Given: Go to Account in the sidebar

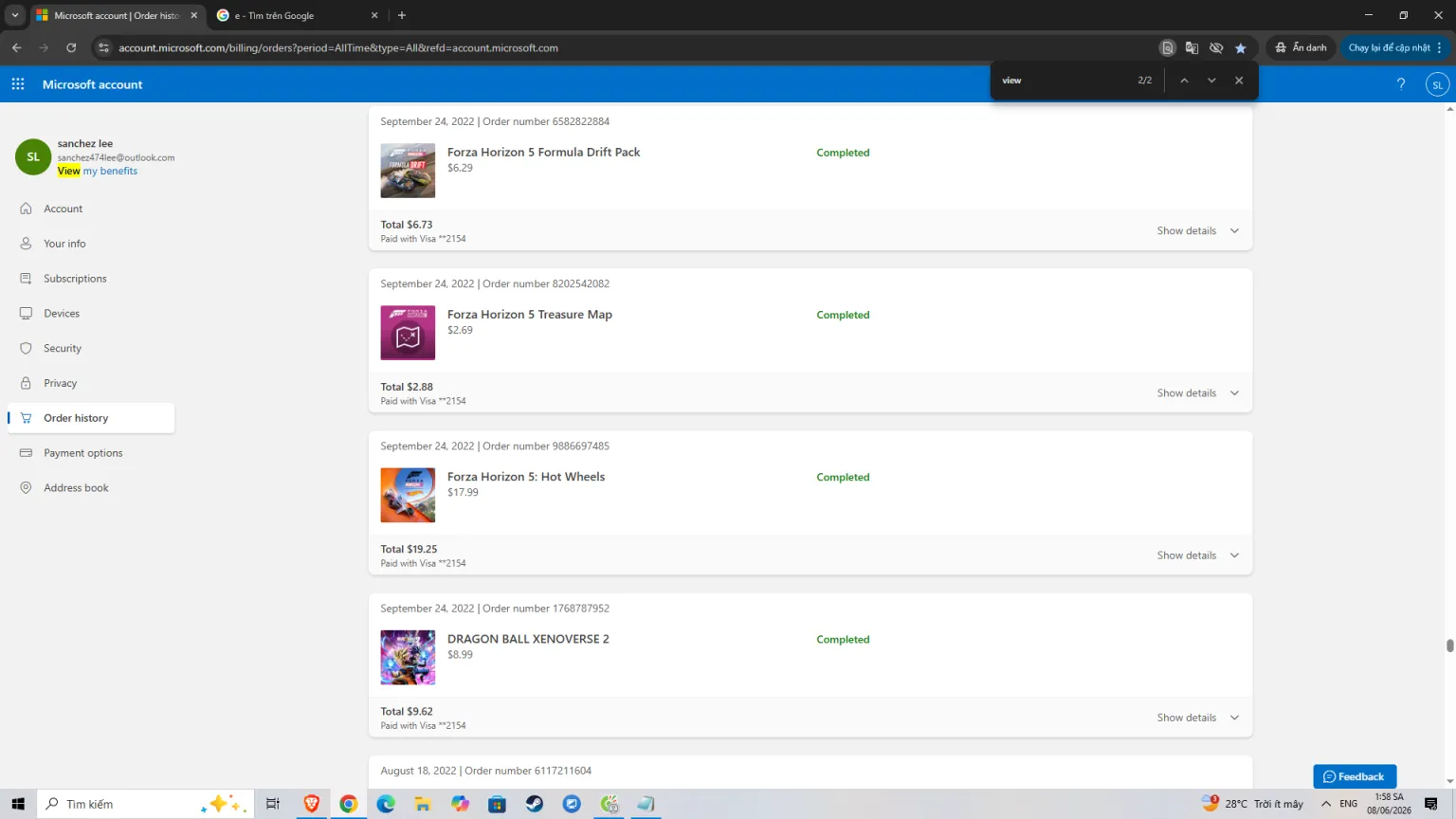Looking at the screenshot, I should (x=91, y=209).
